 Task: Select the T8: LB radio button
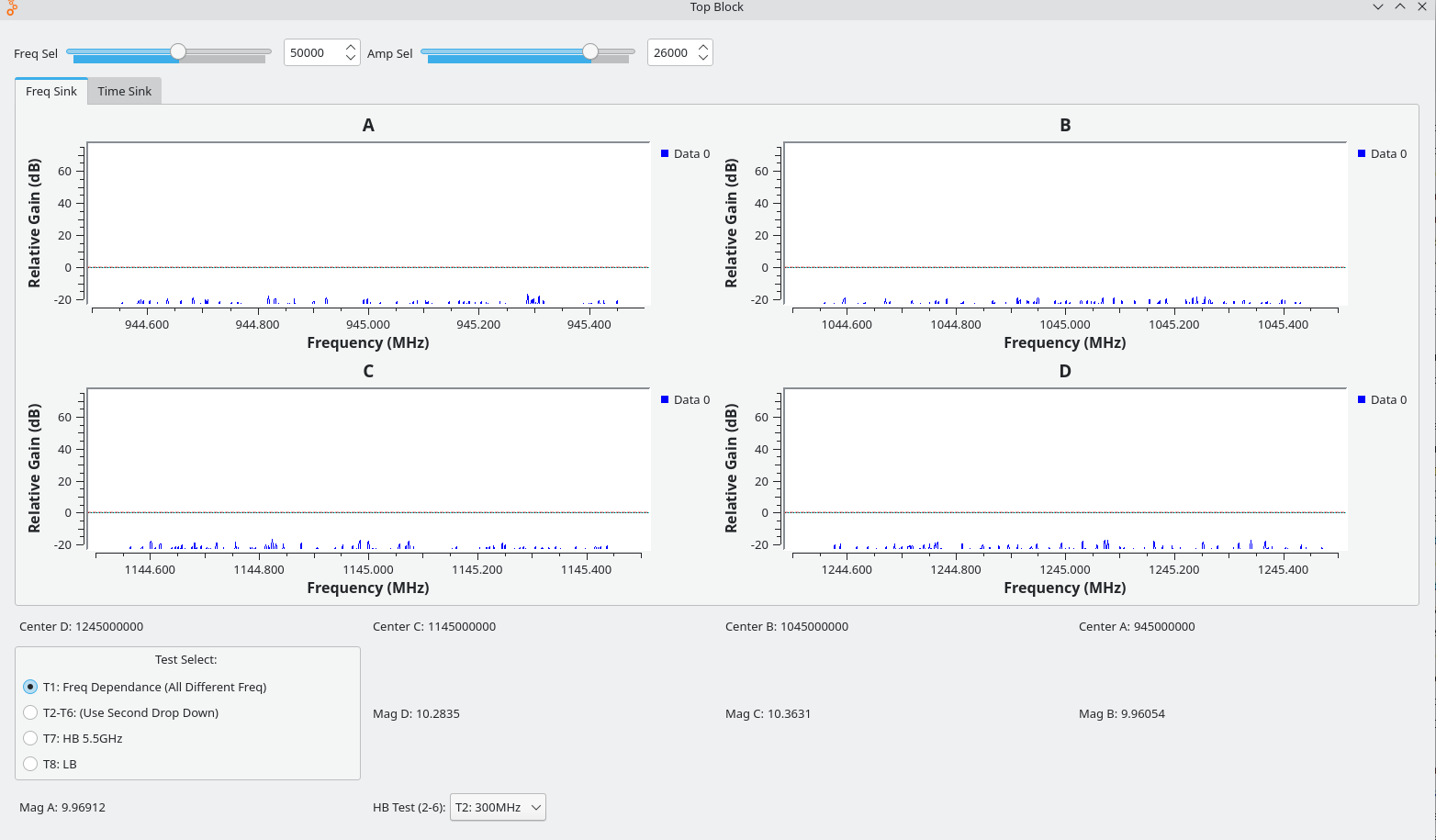30,764
